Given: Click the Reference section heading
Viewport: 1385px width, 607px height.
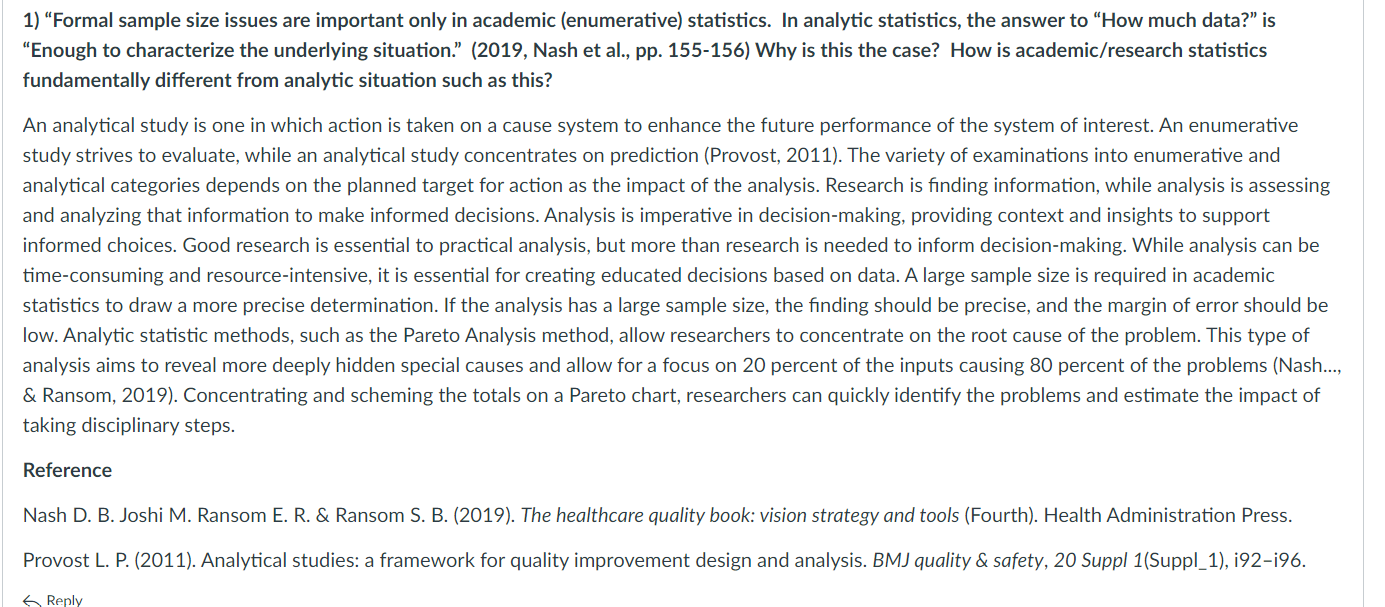Looking at the screenshot, I should 67,470.
